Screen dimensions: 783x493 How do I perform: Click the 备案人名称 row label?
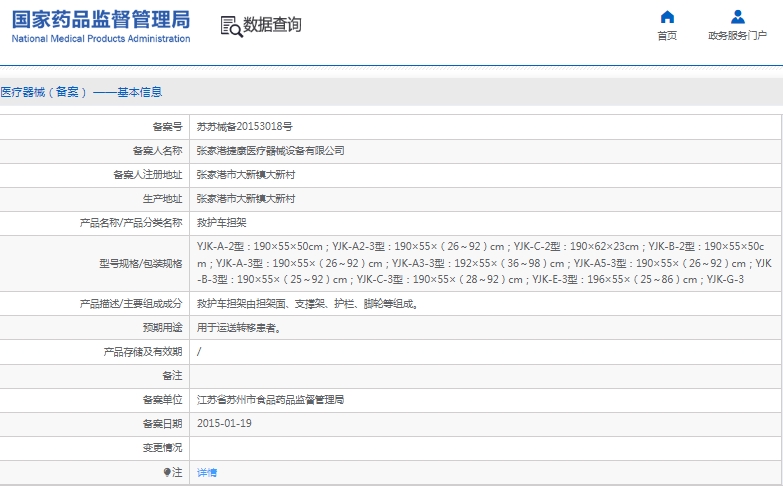[157, 150]
